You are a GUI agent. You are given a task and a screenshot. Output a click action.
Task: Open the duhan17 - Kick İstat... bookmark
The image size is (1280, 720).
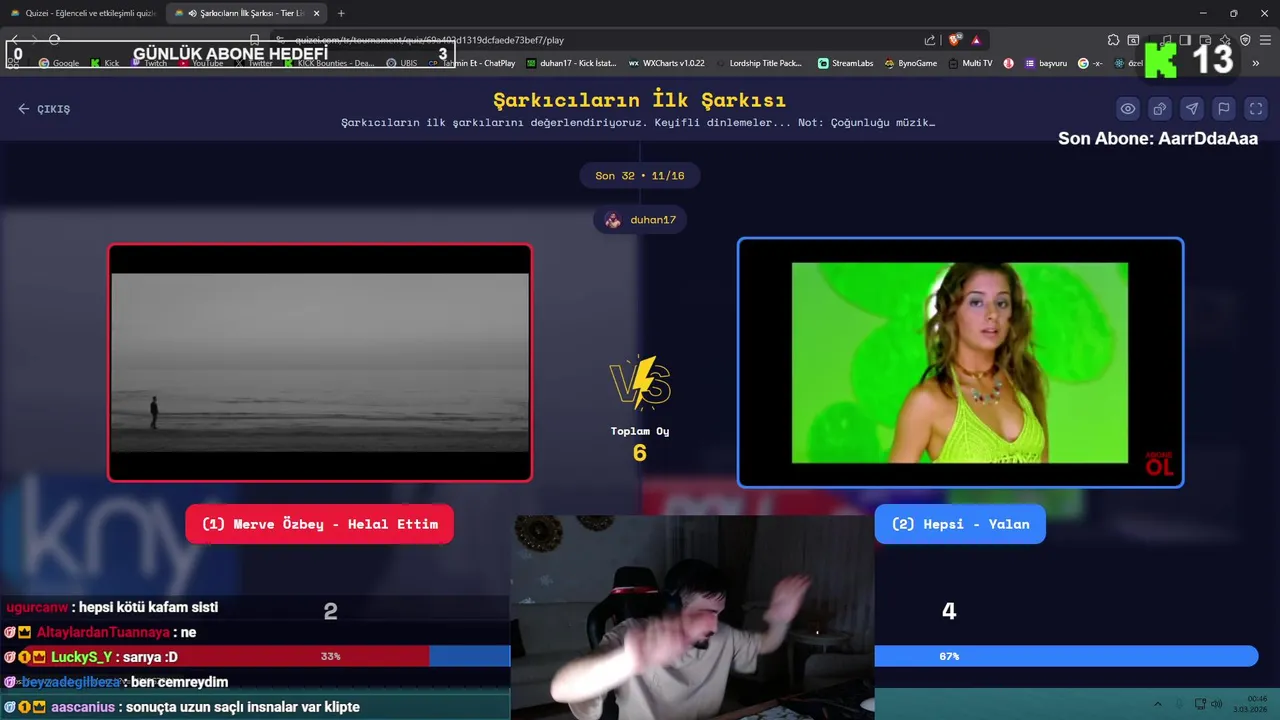571,63
